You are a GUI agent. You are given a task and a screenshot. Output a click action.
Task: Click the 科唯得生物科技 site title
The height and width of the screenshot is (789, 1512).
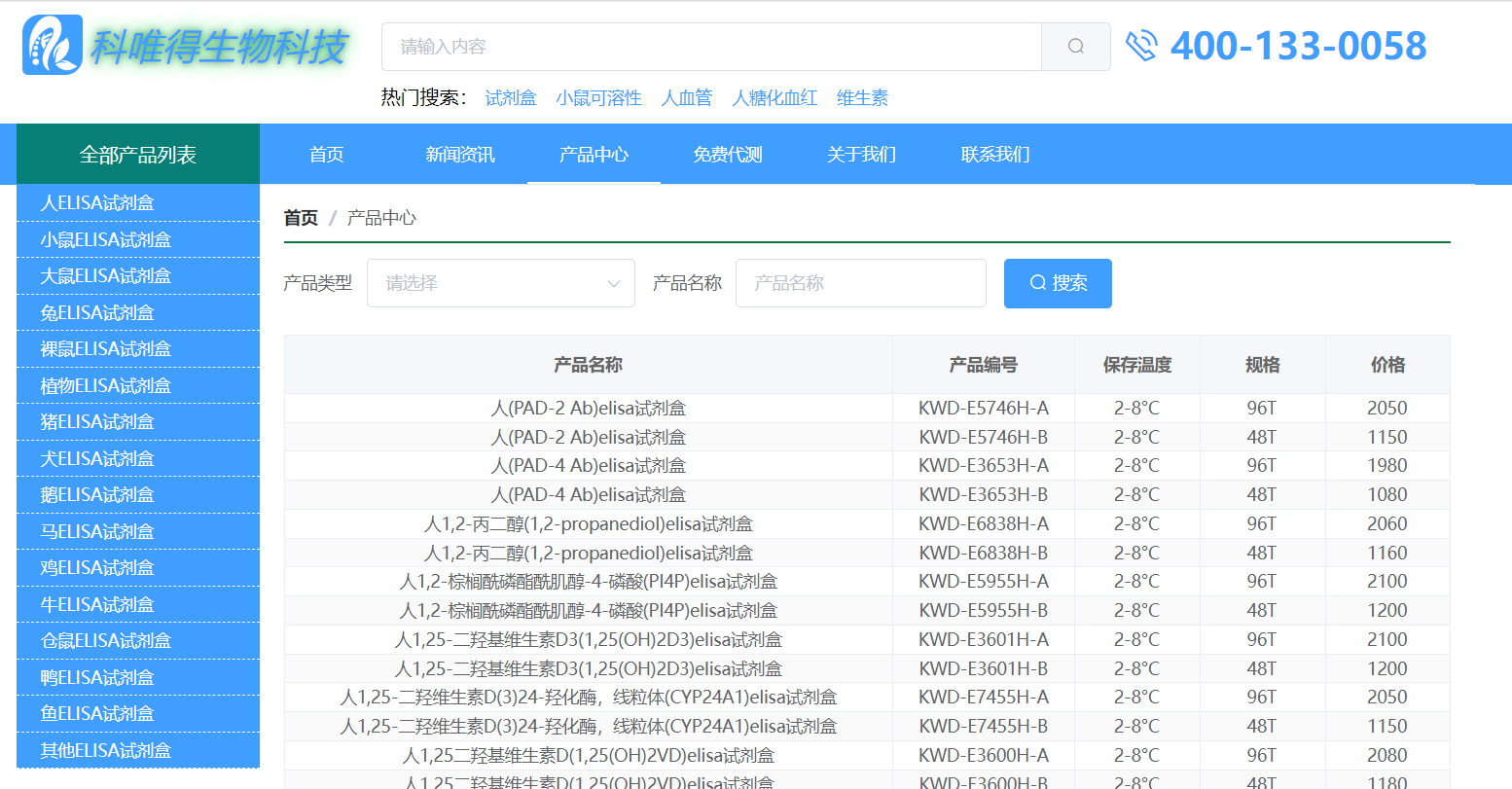tap(219, 47)
